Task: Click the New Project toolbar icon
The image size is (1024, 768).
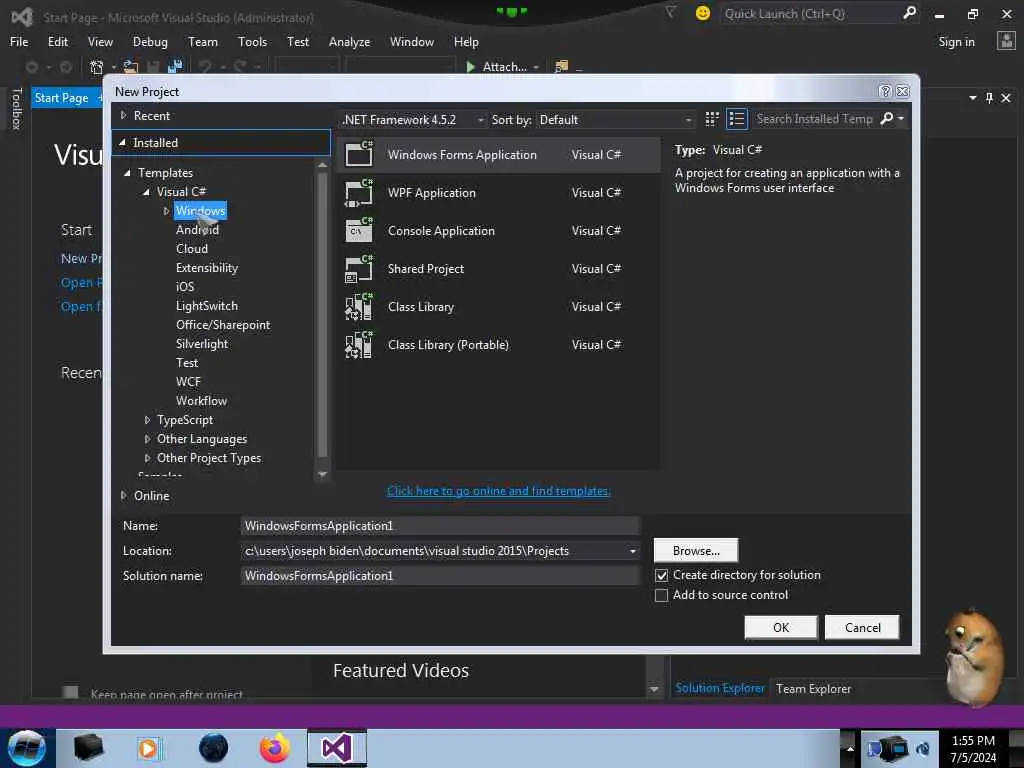Action: pyautogui.click(x=97, y=67)
